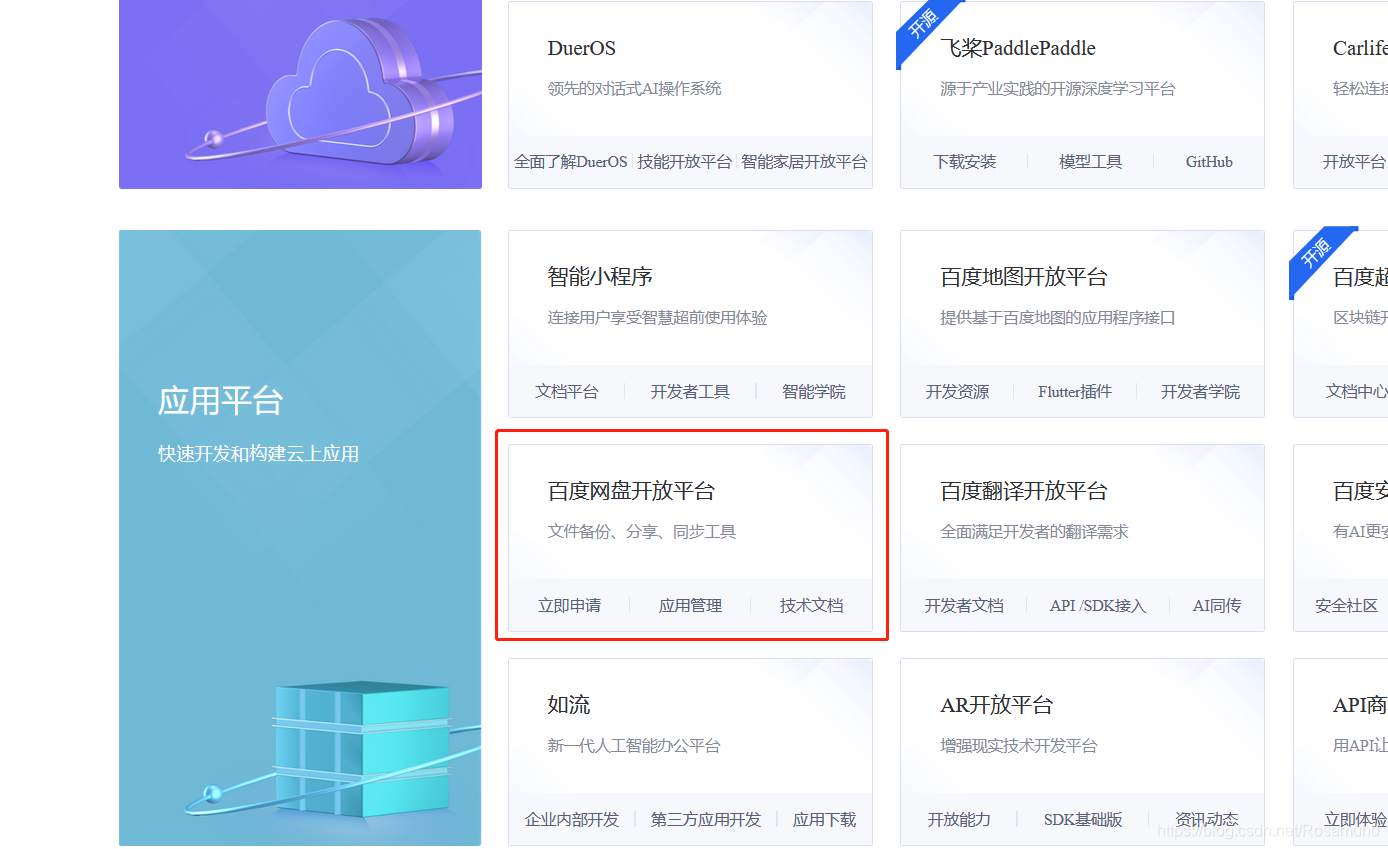Screen dimensions: 1388x849
Task: Click text 文件备份、分享、同步工具
Action: (642, 532)
